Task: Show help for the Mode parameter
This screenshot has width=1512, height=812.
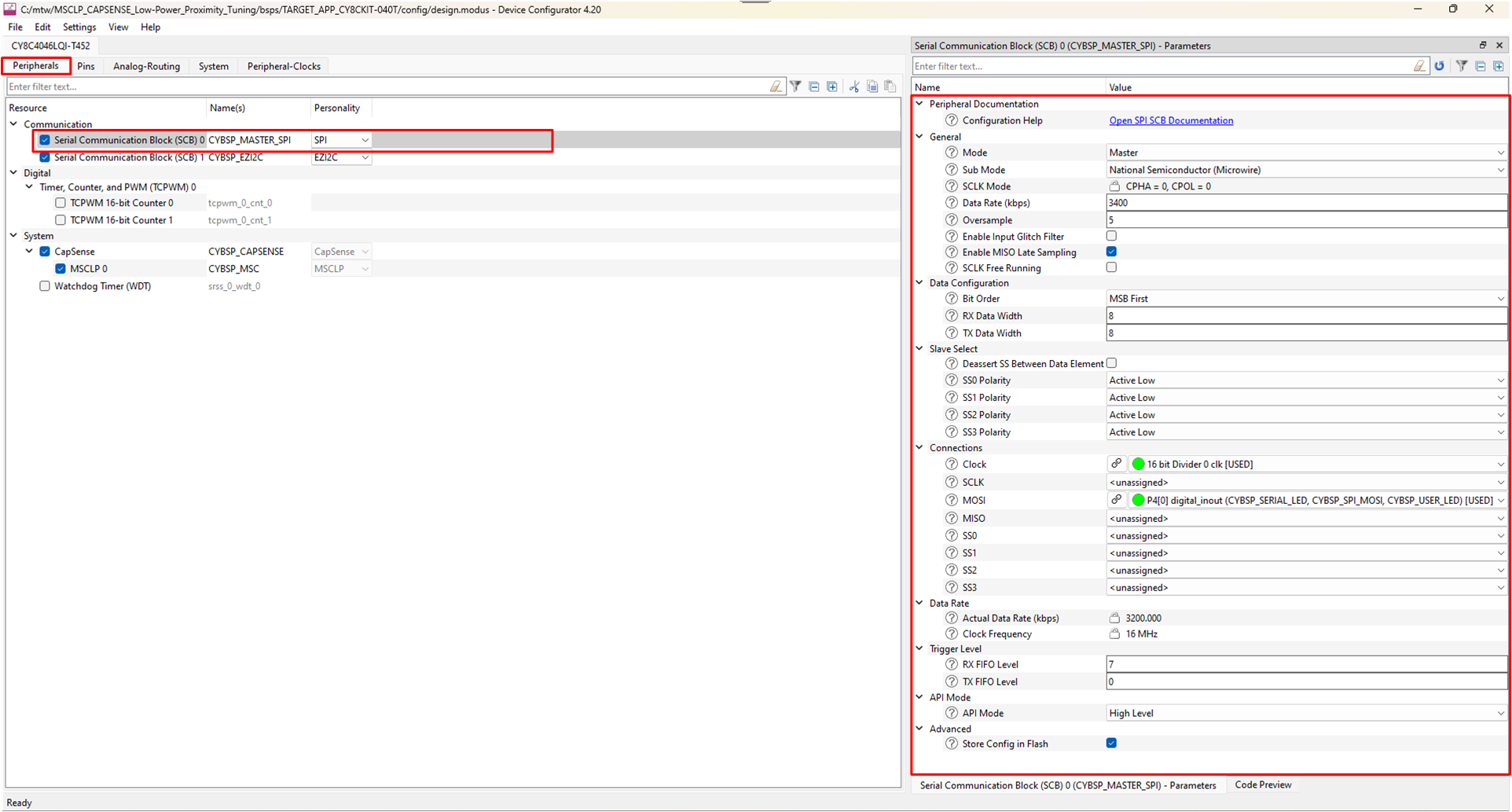Action: [x=952, y=152]
